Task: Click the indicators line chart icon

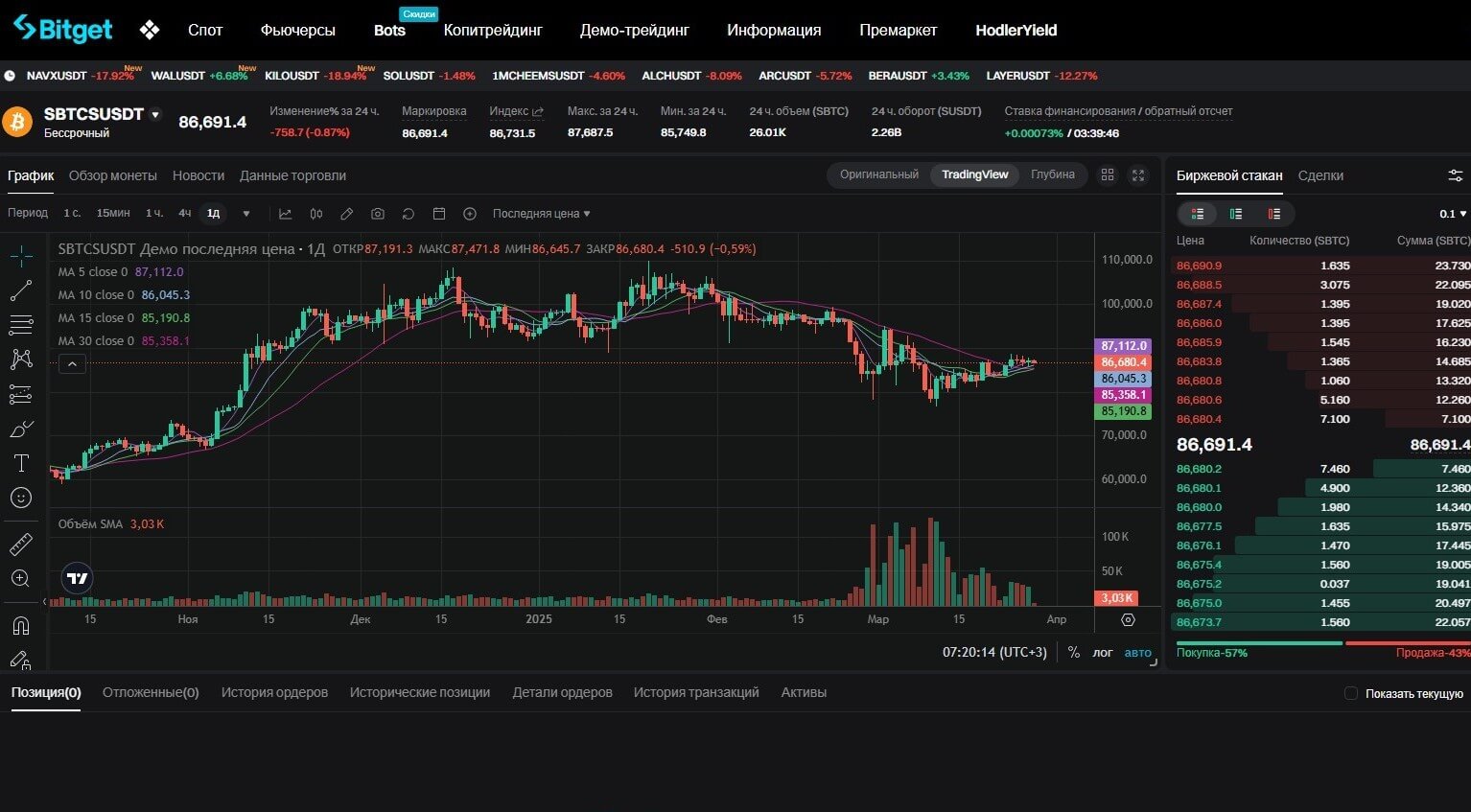Action: pyautogui.click(x=286, y=214)
